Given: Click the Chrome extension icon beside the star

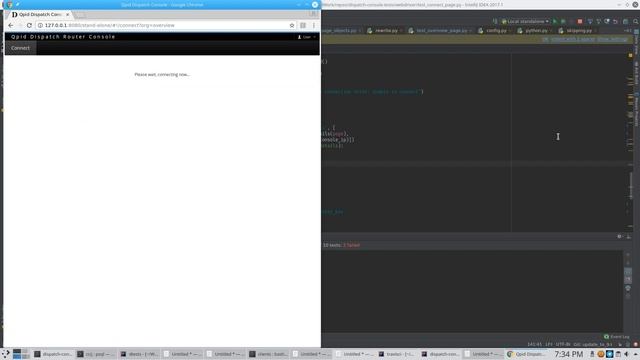Looking at the screenshot, I should tap(303, 25).
